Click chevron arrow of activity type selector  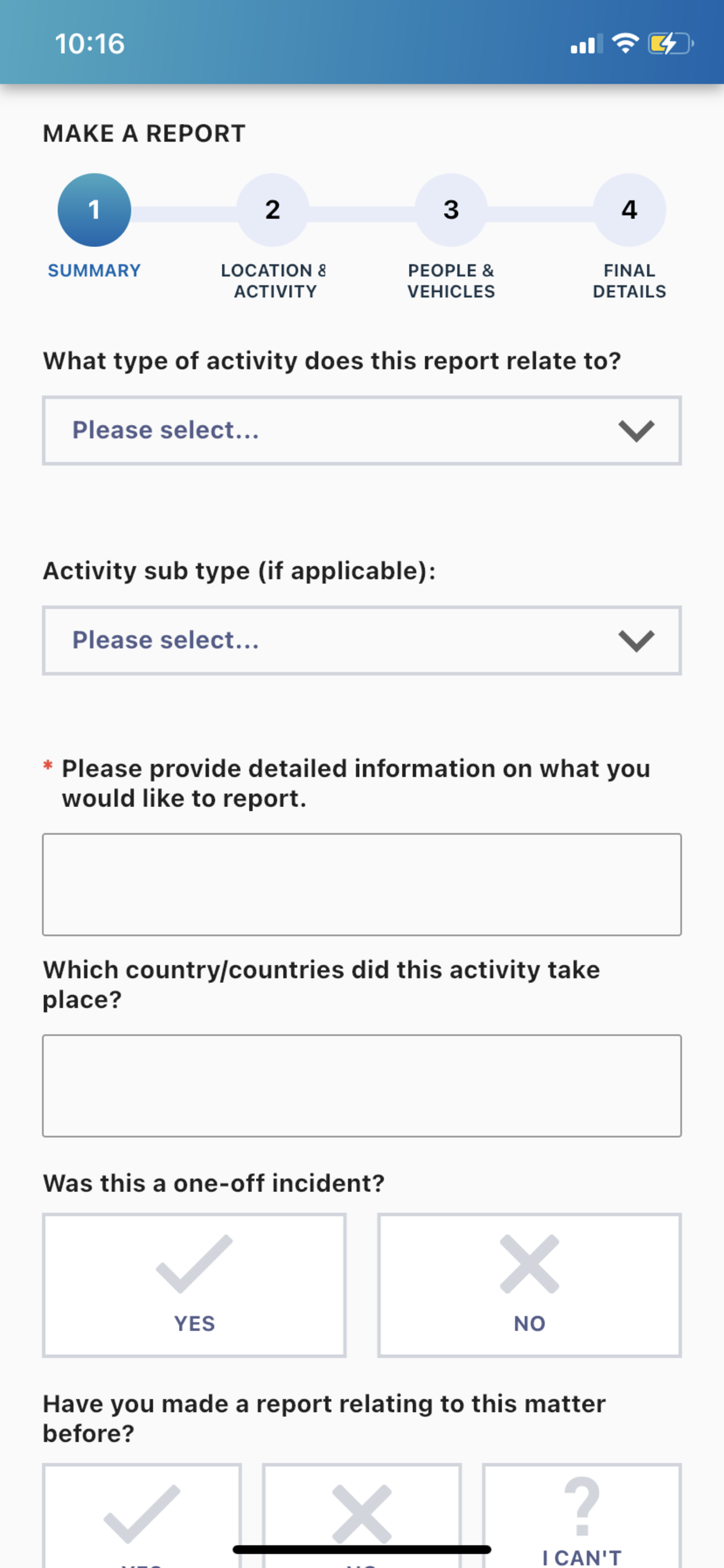pyautogui.click(x=637, y=431)
